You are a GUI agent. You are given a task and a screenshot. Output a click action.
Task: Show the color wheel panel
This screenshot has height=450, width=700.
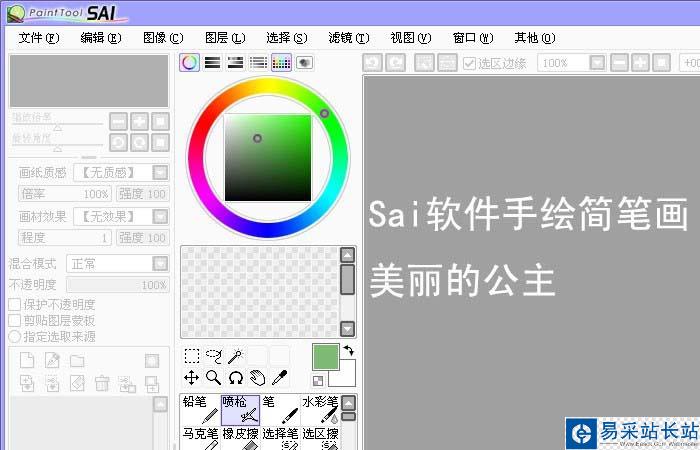190,62
